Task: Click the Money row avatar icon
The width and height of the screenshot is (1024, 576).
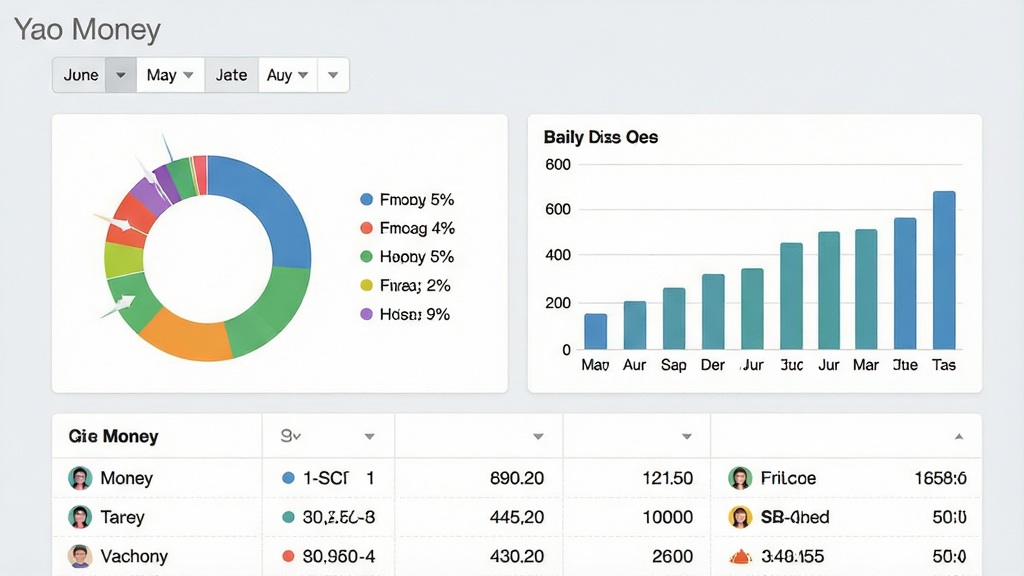Action: [80, 478]
